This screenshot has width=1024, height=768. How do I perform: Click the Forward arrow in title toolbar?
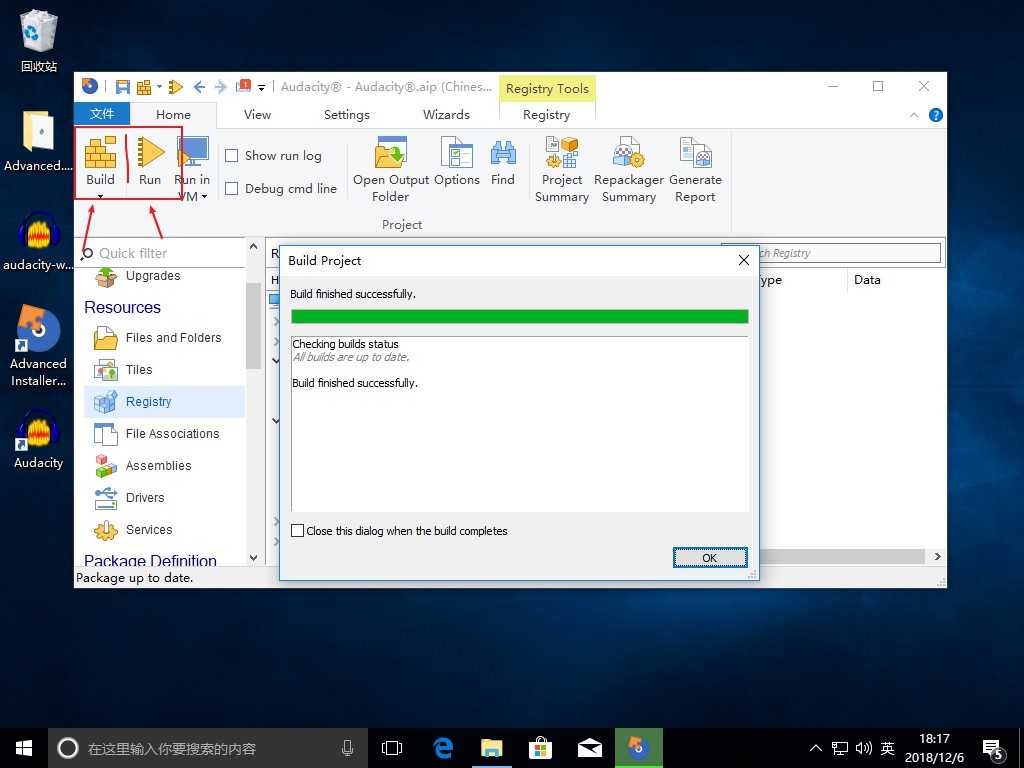coord(221,87)
